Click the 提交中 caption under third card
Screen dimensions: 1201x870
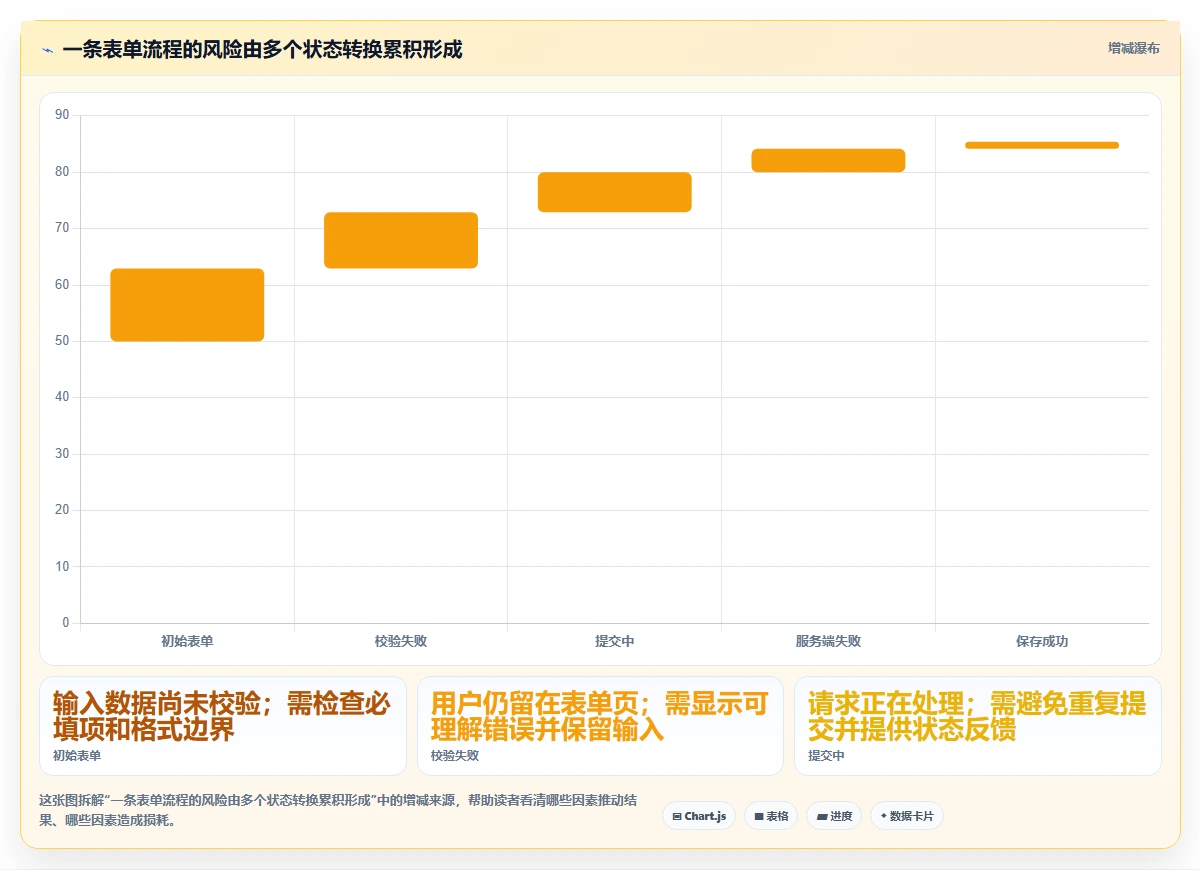pos(826,756)
